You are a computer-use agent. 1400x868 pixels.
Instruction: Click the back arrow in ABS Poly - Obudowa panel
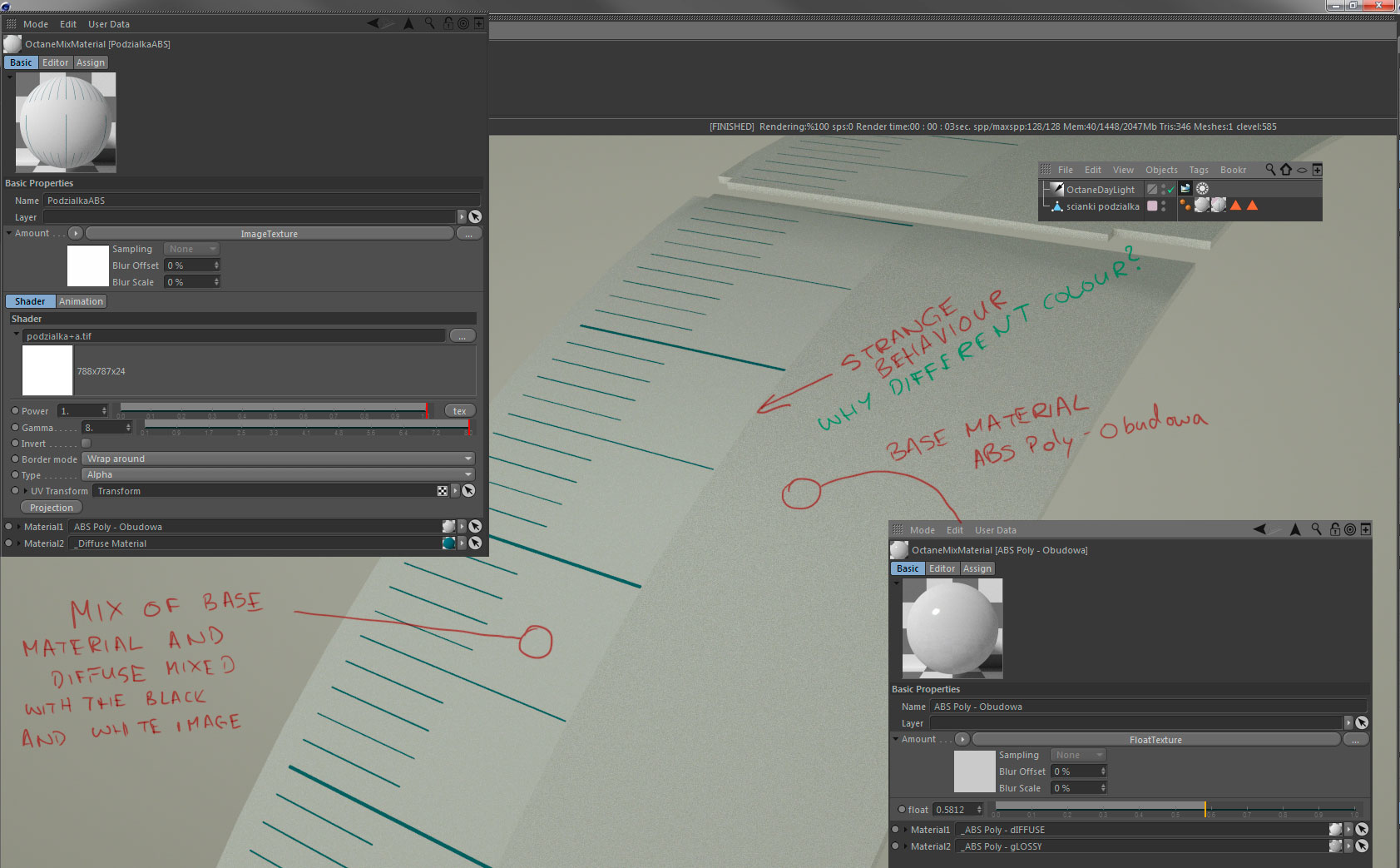pyautogui.click(x=1260, y=529)
